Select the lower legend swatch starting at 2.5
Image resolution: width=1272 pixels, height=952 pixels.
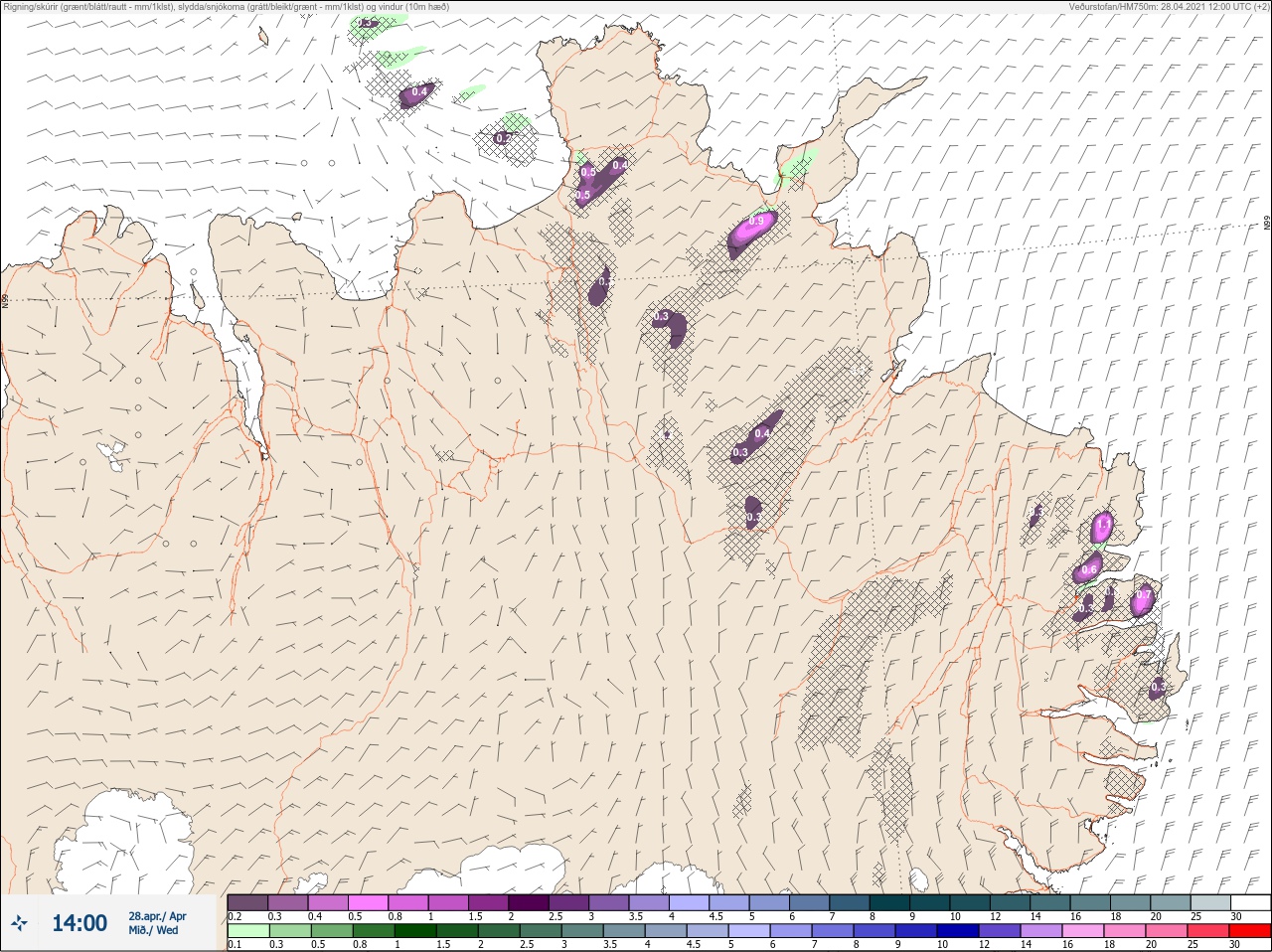click(x=541, y=931)
